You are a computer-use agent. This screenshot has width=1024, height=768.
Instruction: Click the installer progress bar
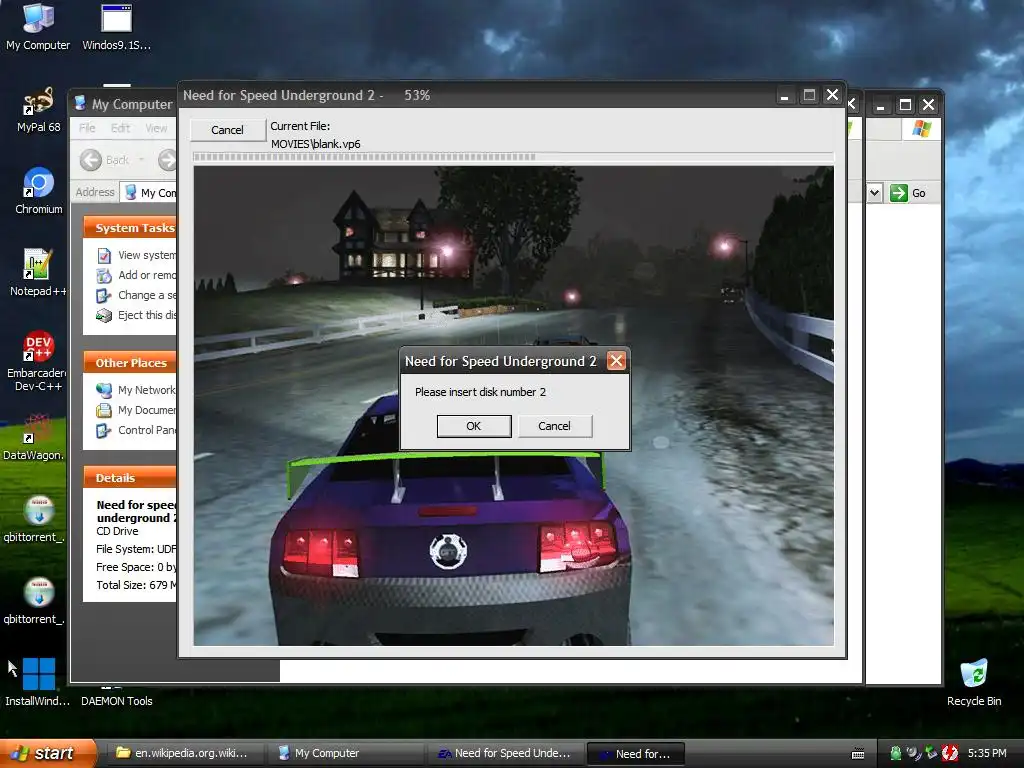pyautogui.click(x=513, y=157)
